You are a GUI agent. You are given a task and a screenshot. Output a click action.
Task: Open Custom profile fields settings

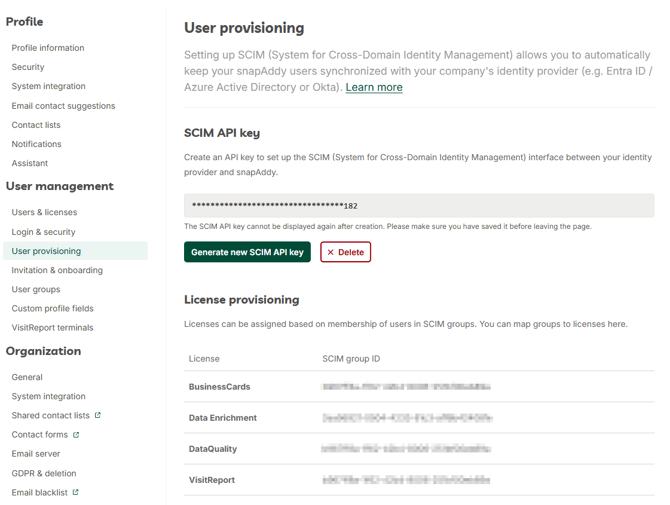click(x=52, y=308)
